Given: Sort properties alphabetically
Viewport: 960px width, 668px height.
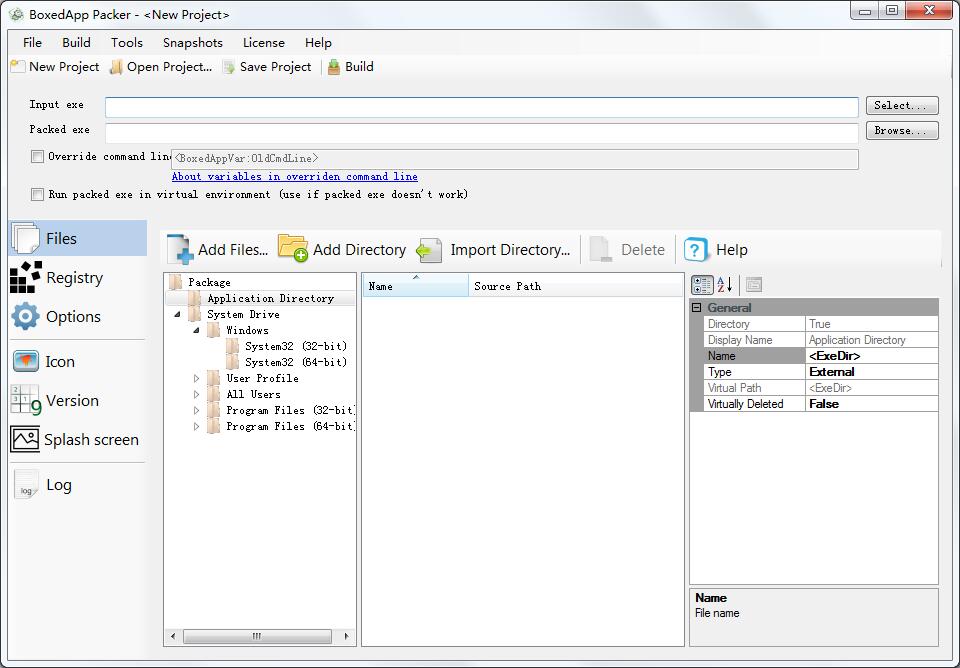Looking at the screenshot, I should (724, 285).
